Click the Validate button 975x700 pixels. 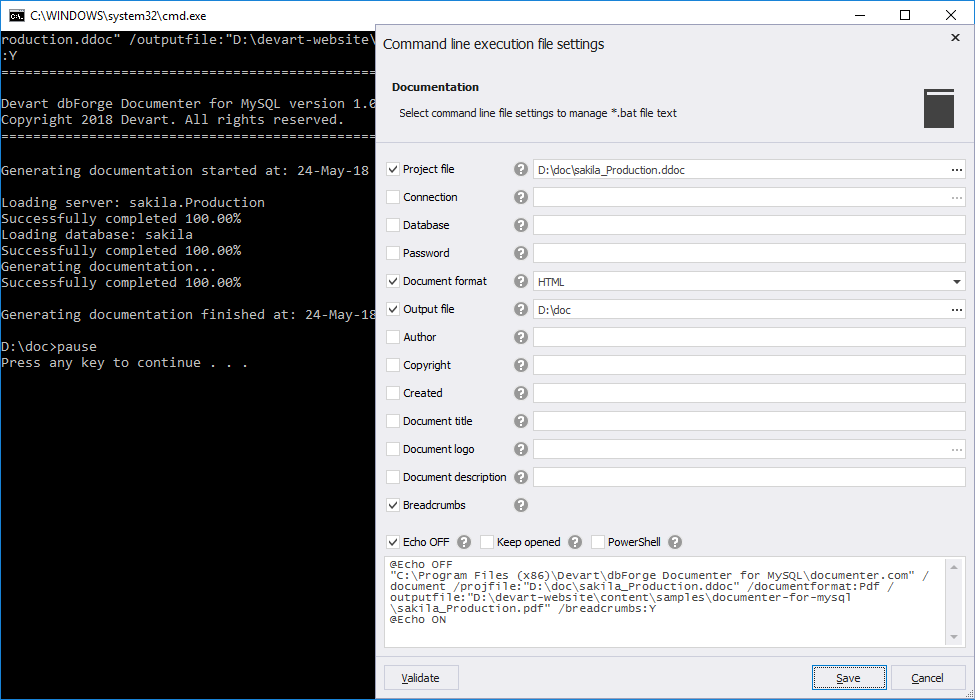(421, 678)
